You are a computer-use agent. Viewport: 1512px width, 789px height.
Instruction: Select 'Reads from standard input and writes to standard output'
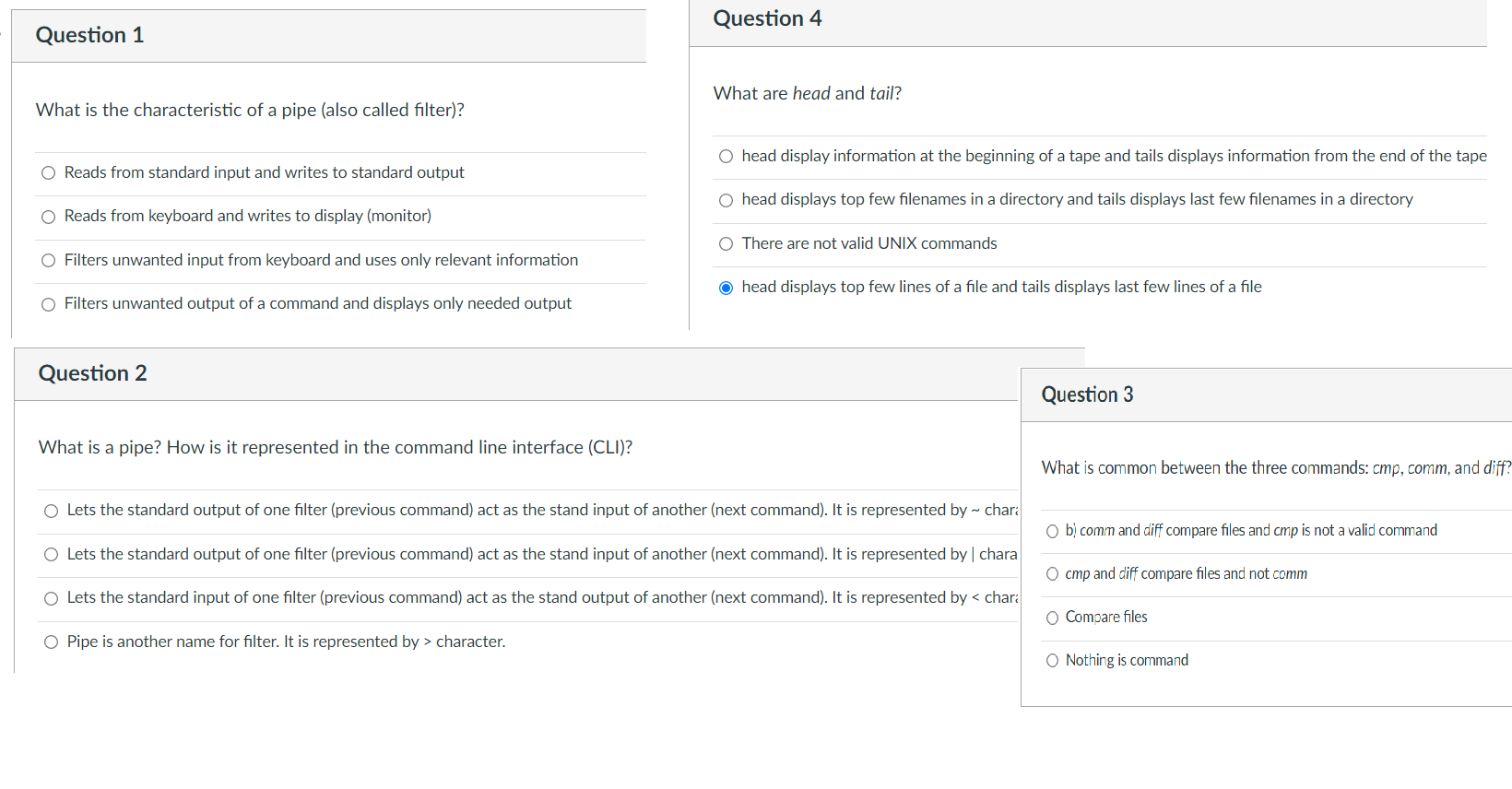click(x=49, y=173)
